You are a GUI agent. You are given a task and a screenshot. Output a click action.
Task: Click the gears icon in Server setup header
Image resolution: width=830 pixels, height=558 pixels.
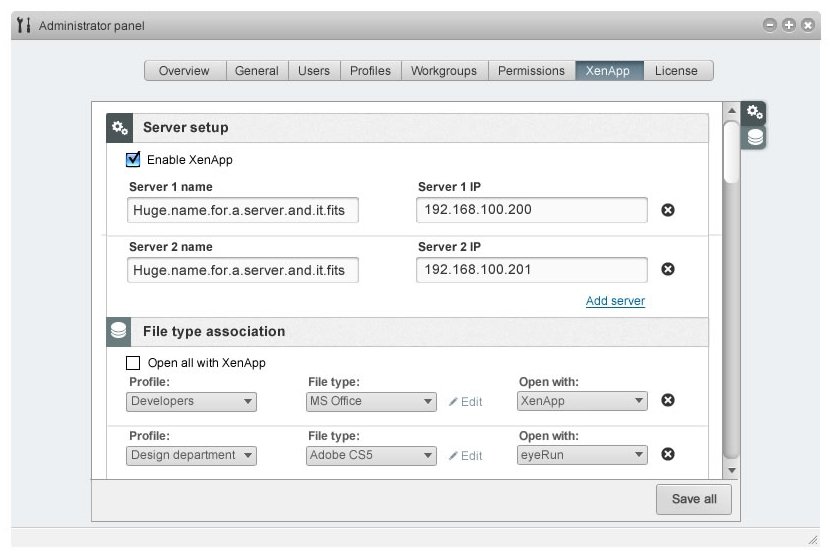[x=120, y=128]
